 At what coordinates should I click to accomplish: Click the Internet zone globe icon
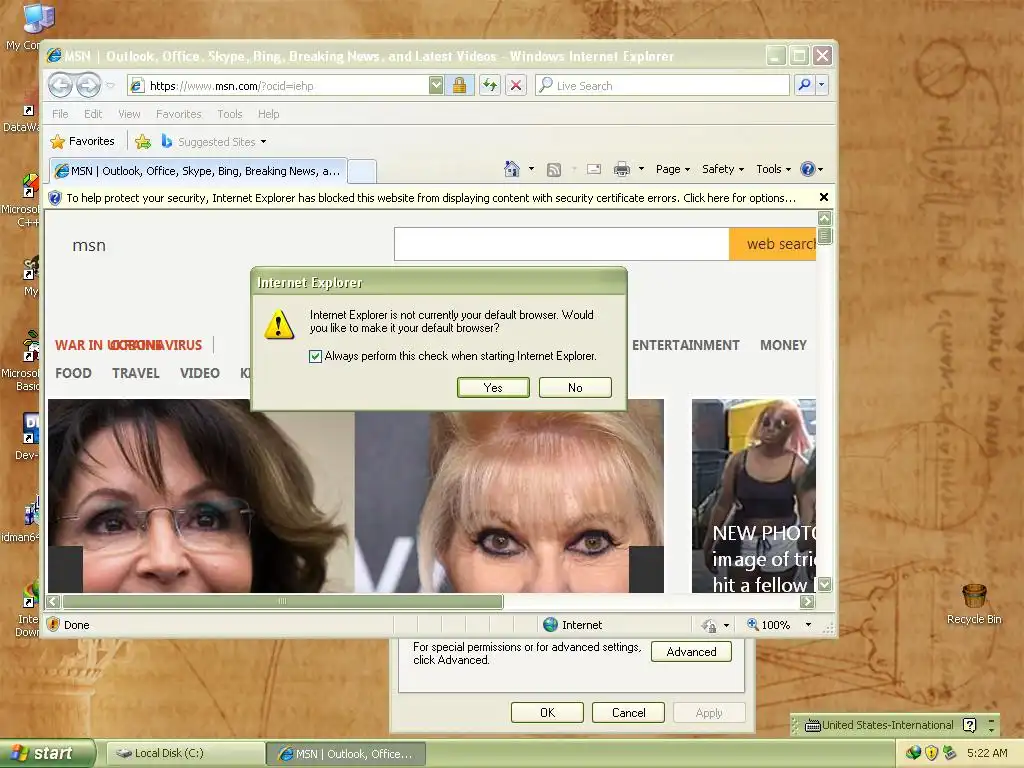point(551,625)
